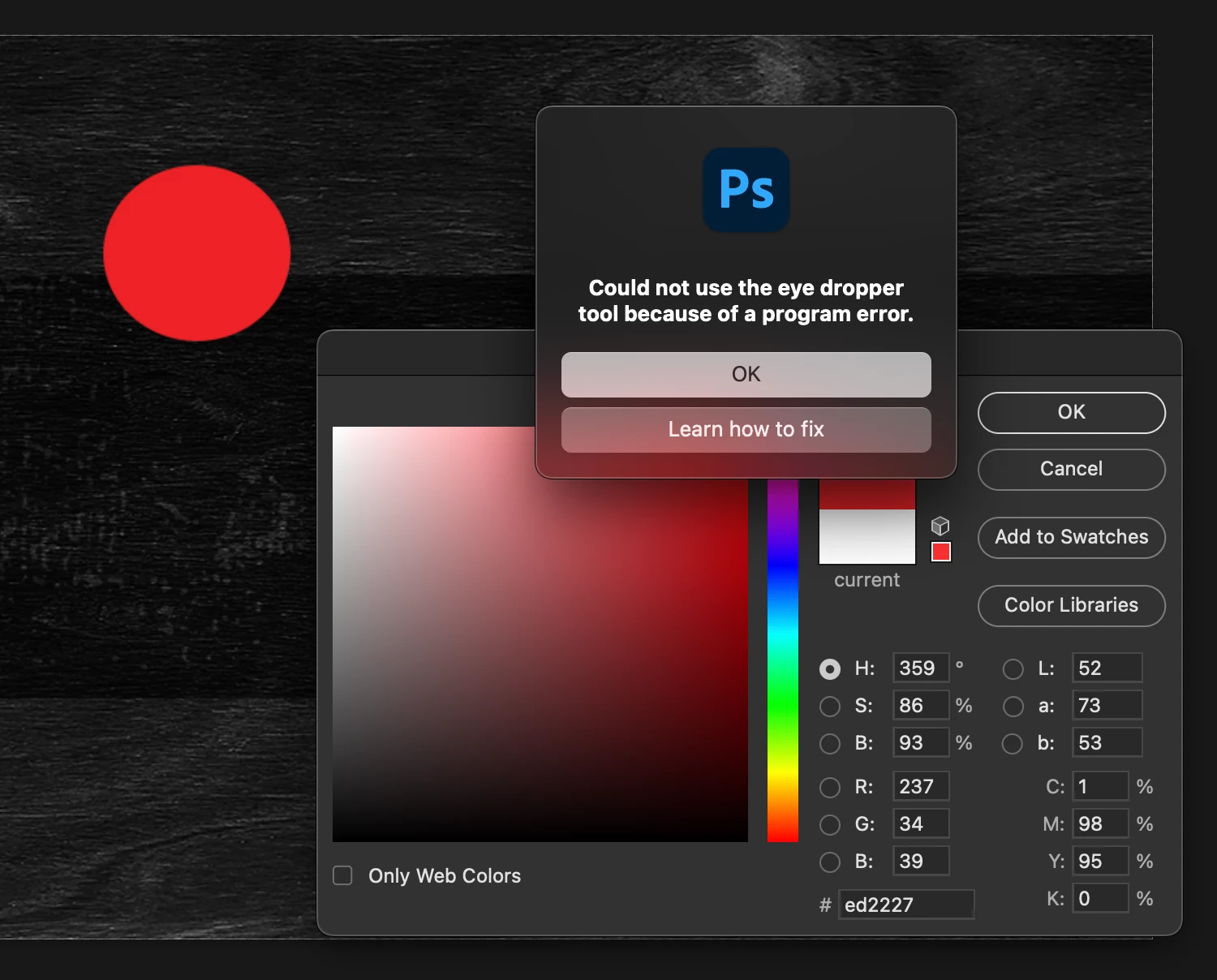1217x980 pixels.
Task: Click the S field showing 86
Action: click(921, 706)
